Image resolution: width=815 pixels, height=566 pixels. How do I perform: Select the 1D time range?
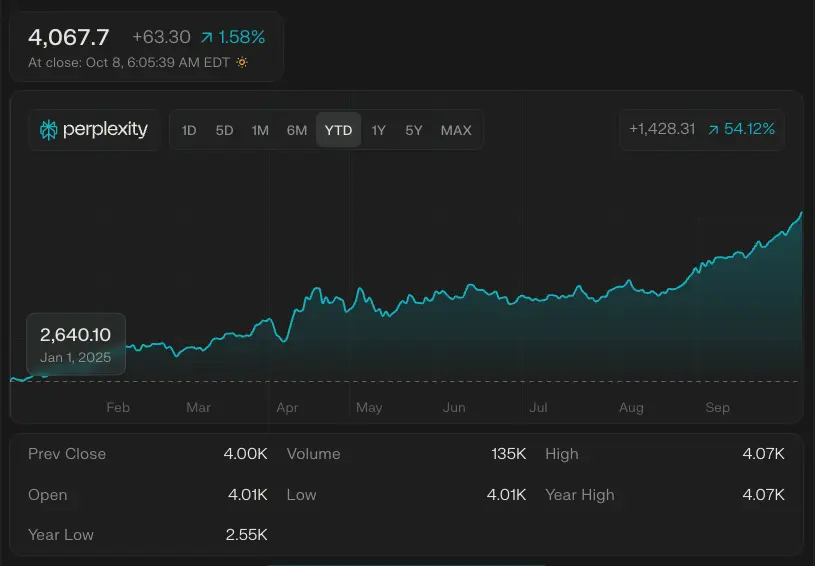[189, 130]
